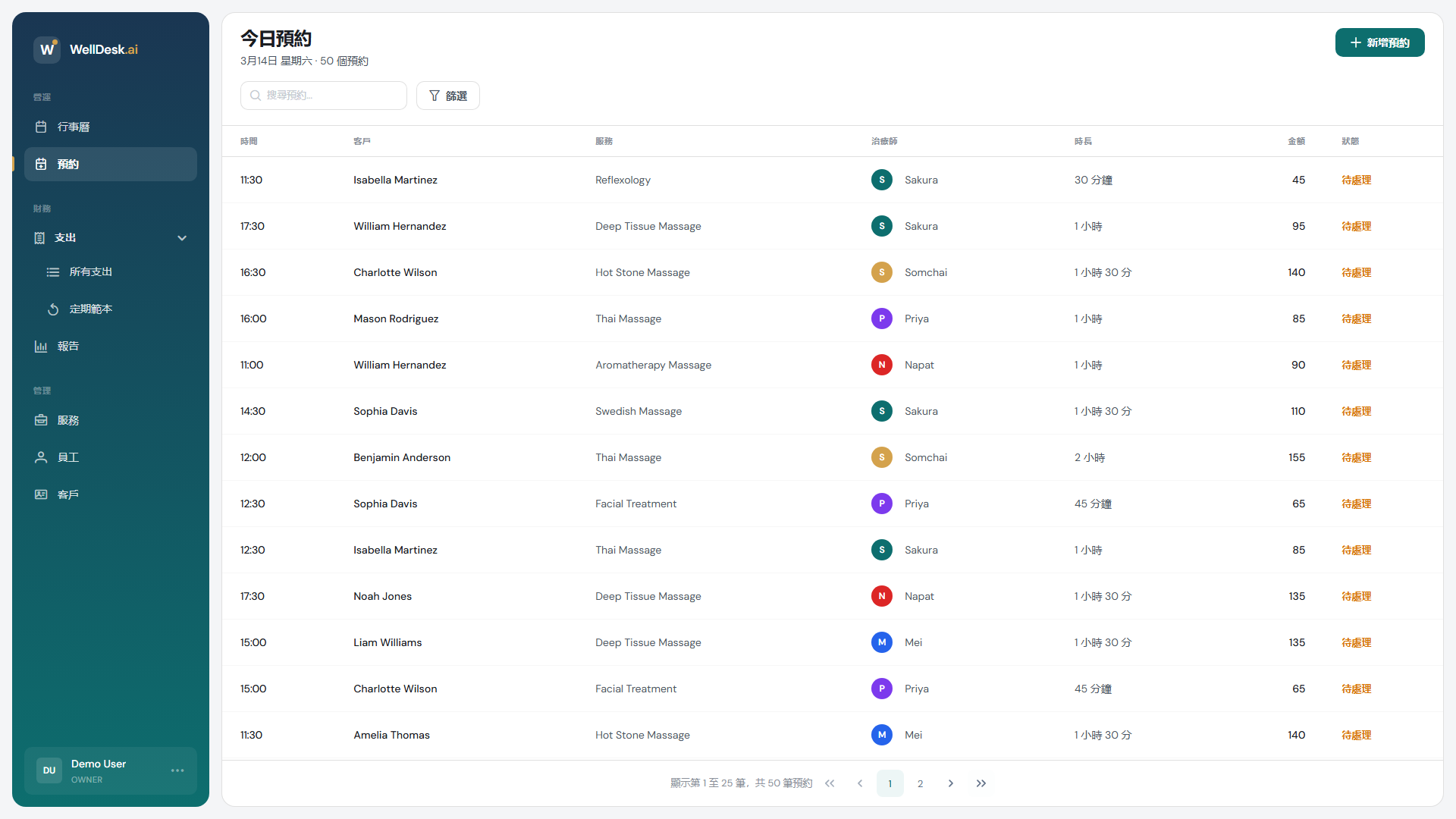This screenshot has height=819, width=1456.
Task: Sort by 時間 column header
Action: 249,141
